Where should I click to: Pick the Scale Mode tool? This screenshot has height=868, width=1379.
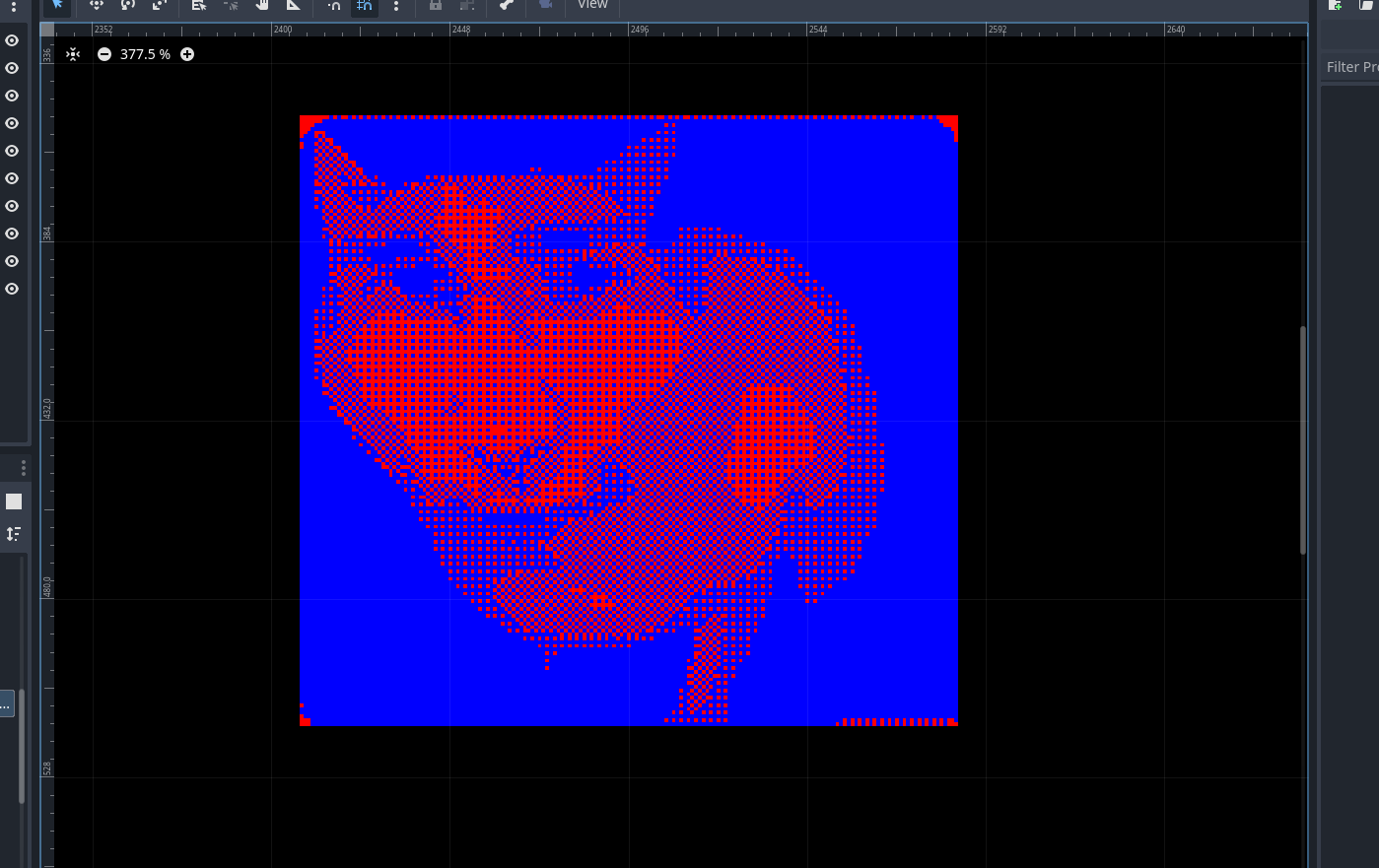coord(160,4)
